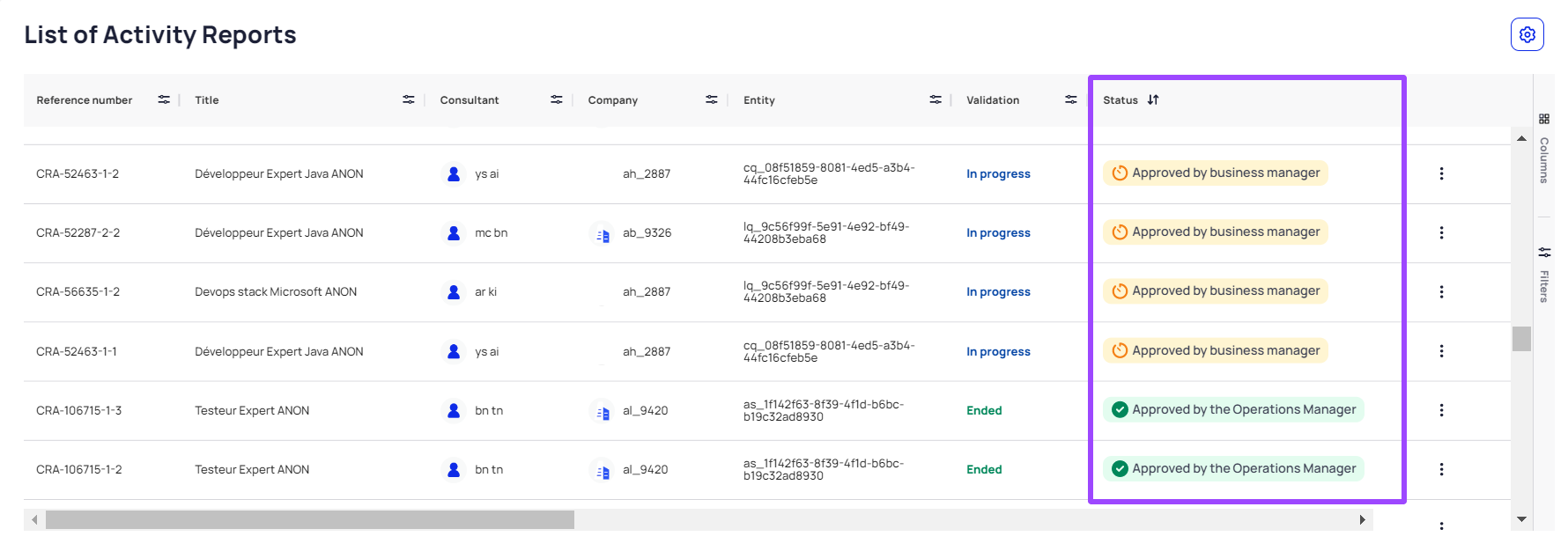Screen dimensions: 1568x551
Task: Click the vertical scrollbar thumb
Action: click(1521, 339)
